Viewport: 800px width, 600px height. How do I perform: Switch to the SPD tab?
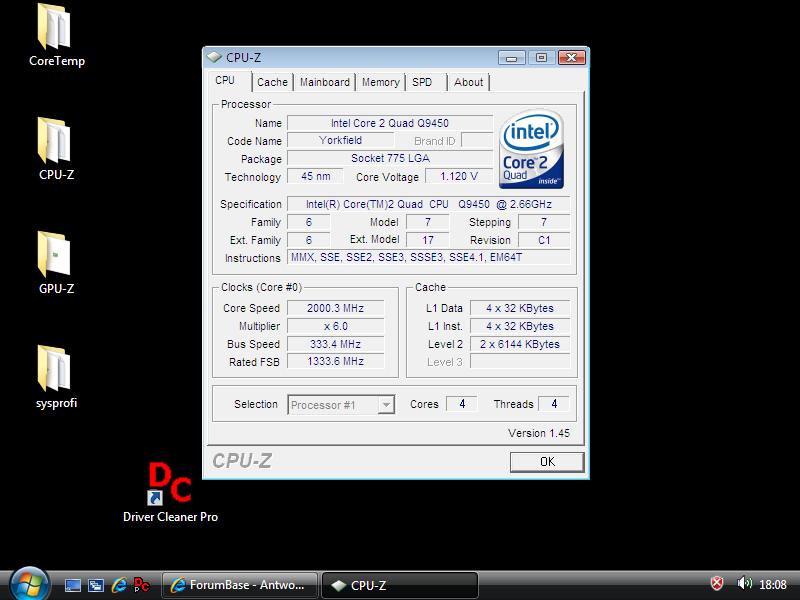click(422, 82)
